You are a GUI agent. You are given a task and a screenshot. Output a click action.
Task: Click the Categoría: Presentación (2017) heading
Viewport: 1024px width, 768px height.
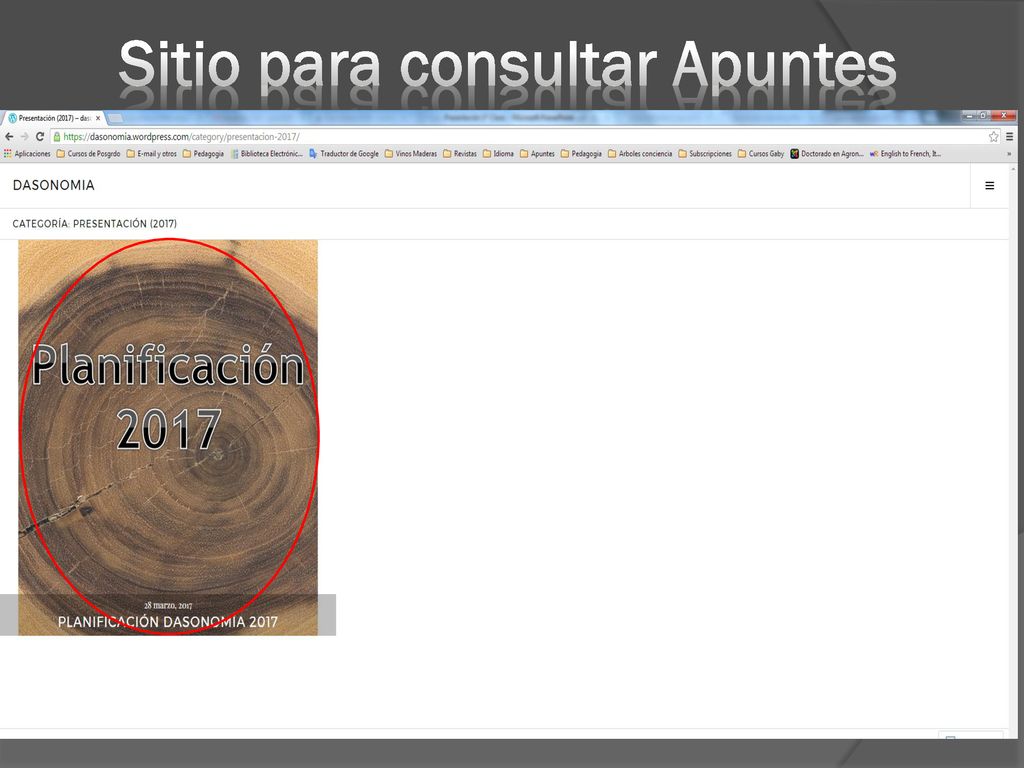(95, 223)
